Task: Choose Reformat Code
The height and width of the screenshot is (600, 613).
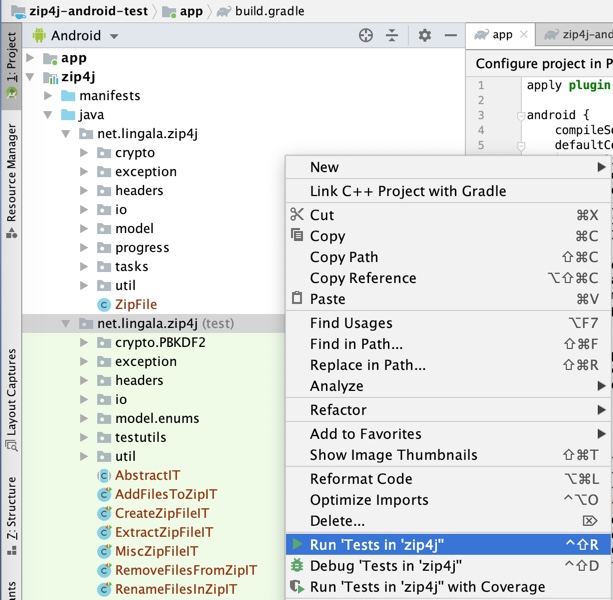Action: (448, 479)
